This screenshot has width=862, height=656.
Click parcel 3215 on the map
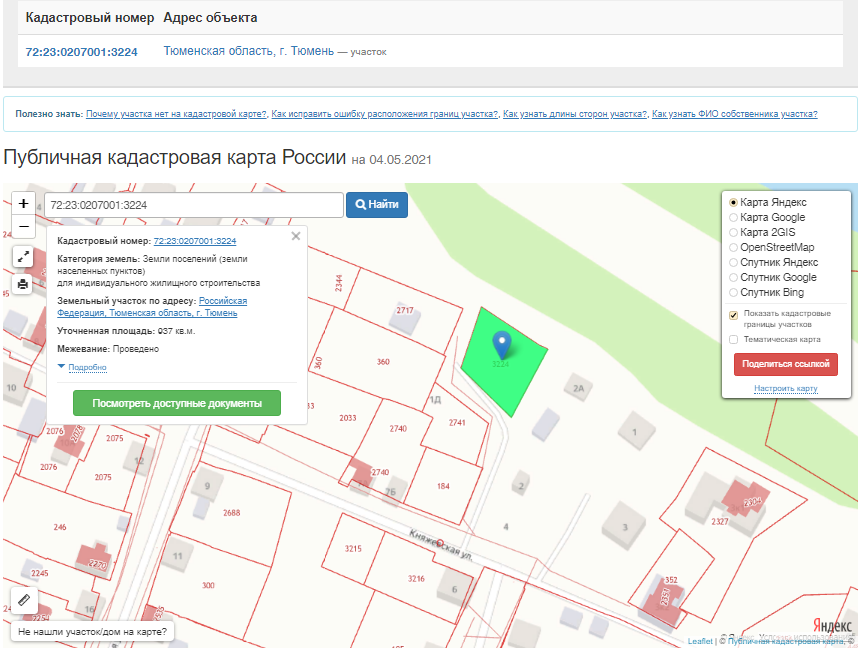353,548
